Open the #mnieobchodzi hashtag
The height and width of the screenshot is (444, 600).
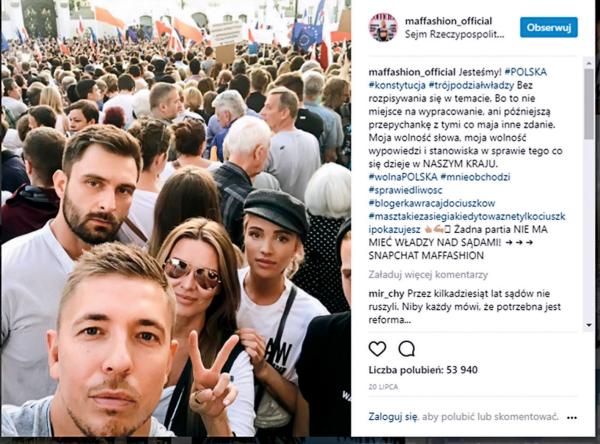(475, 177)
